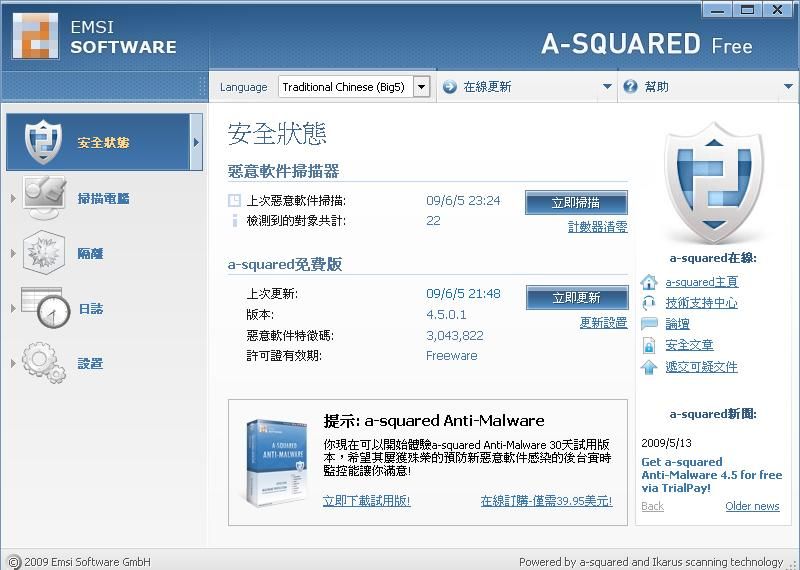Expand the 幫助 help menu arrow

788,87
